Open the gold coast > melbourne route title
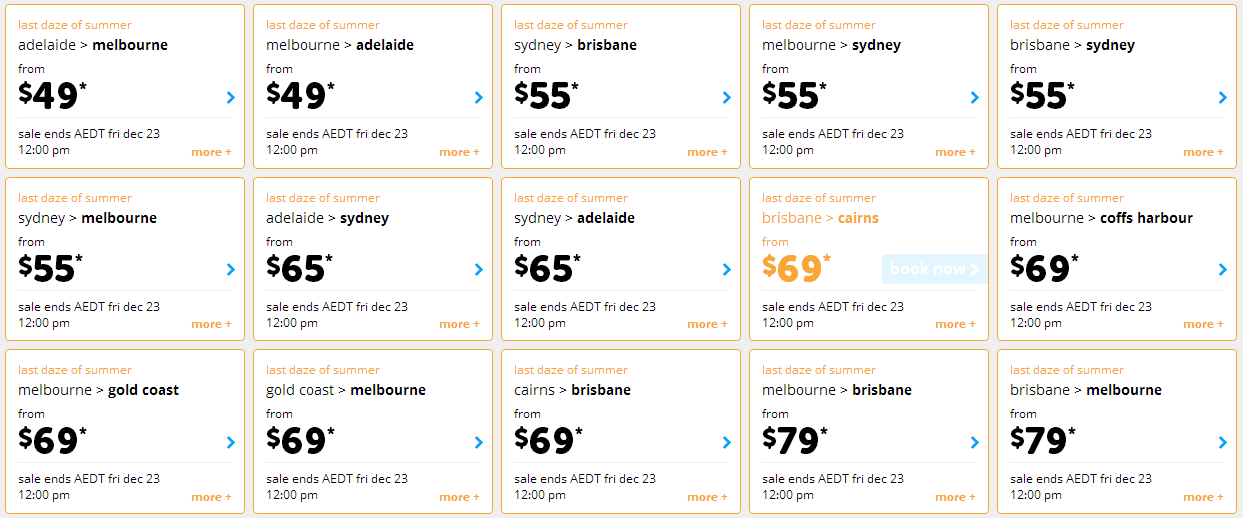Screen dimensions: 1243x518 tap(346, 390)
